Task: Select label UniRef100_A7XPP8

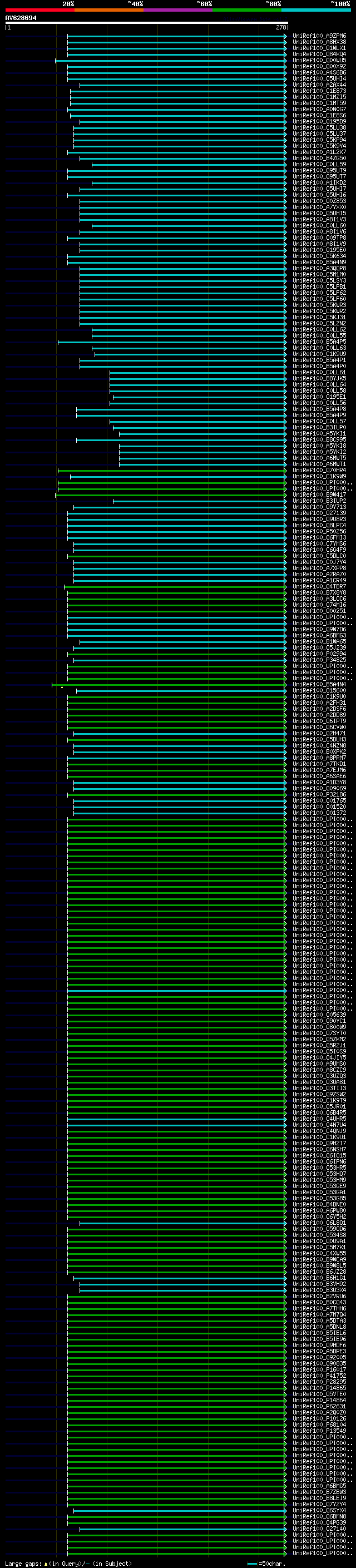Action: click(319, 568)
